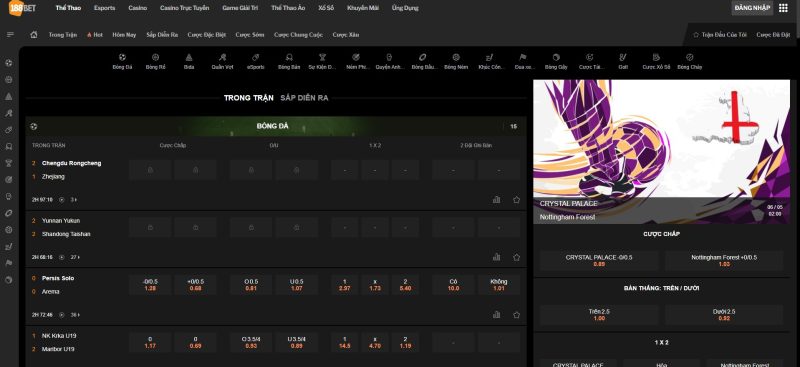This screenshot has width=800, height=367.
Task: Click the Đăng Nhập login button
Action: tap(752, 8)
